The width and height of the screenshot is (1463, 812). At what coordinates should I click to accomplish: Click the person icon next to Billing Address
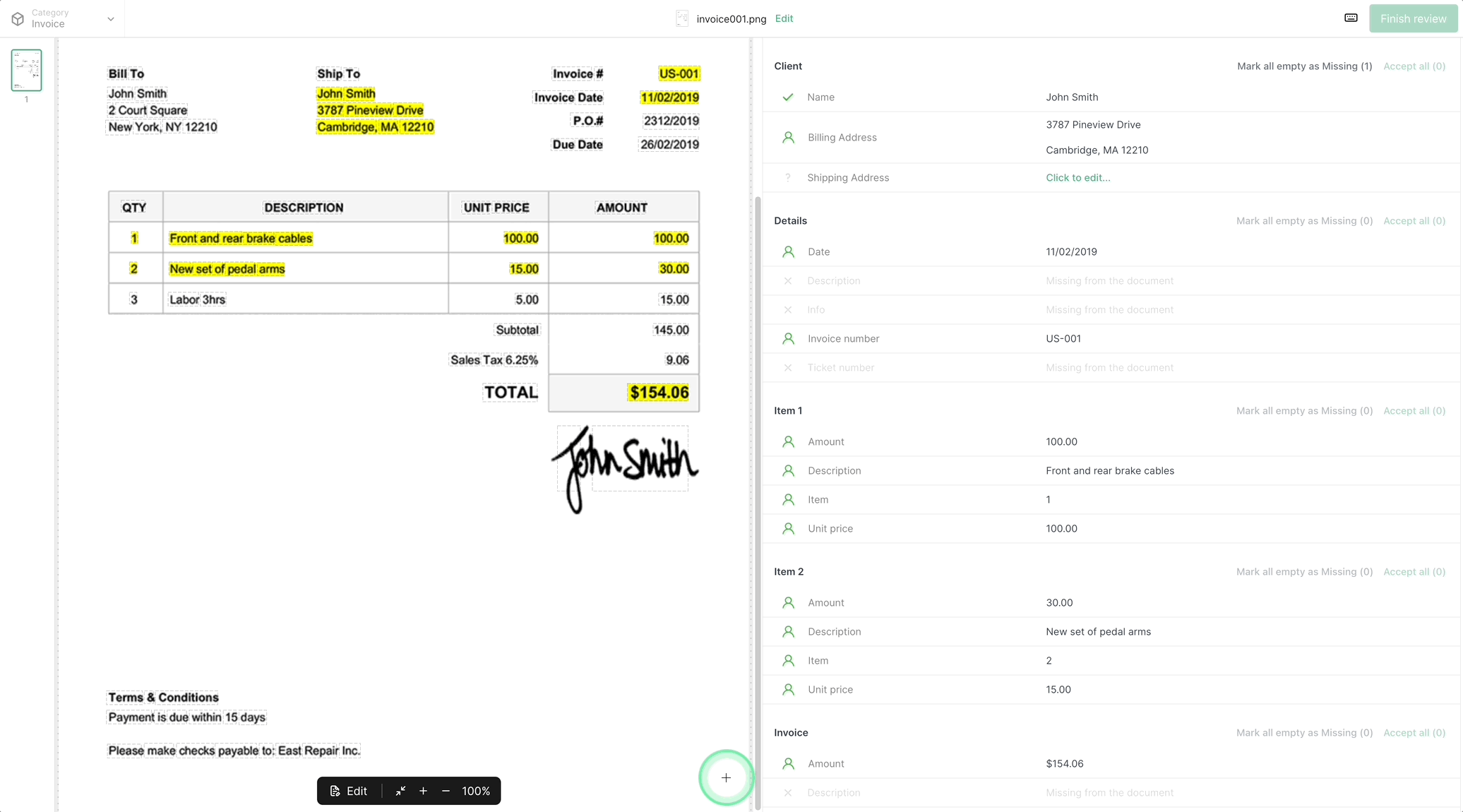(788, 137)
